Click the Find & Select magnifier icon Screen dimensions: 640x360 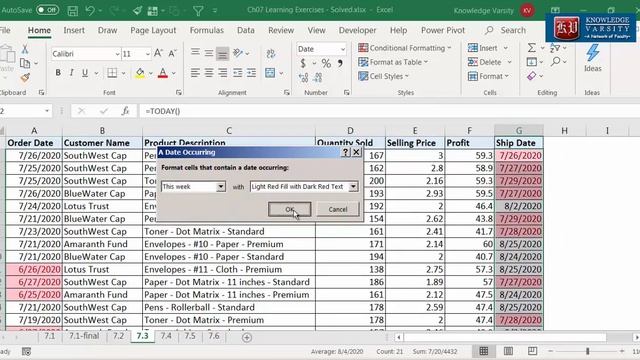coord(556,62)
